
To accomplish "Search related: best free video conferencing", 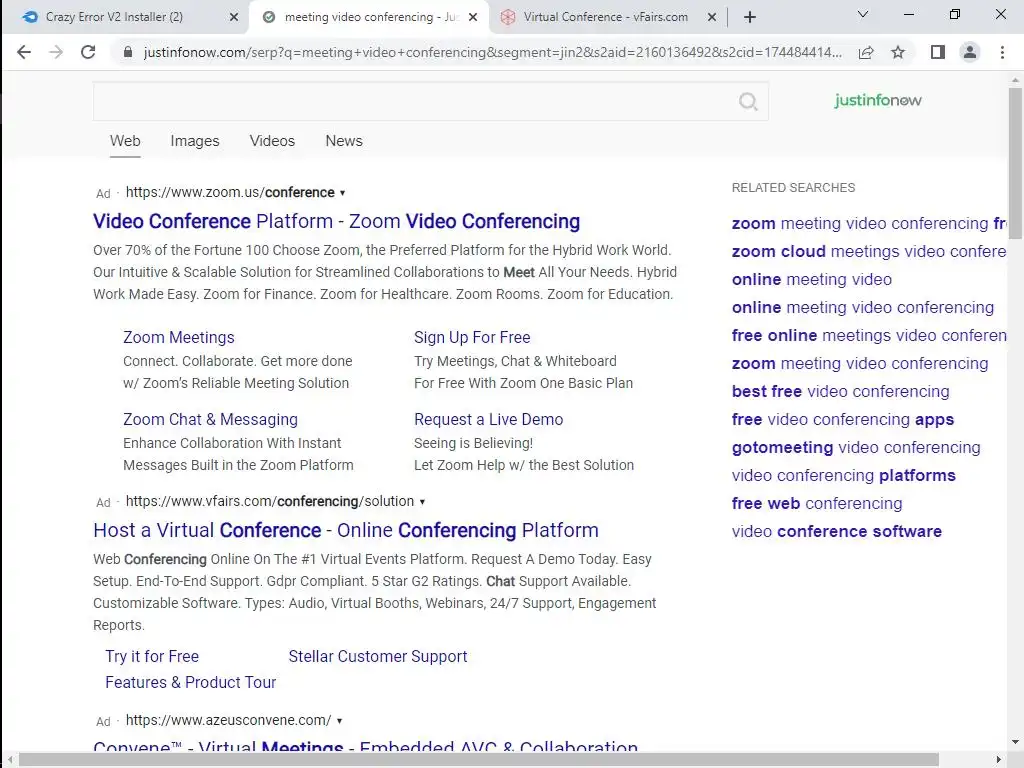I will 840,391.
